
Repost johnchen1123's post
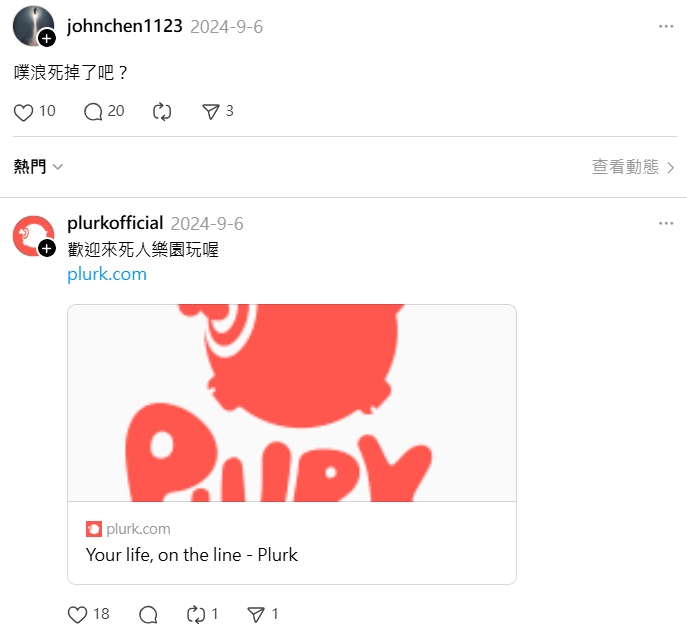point(162,112)
